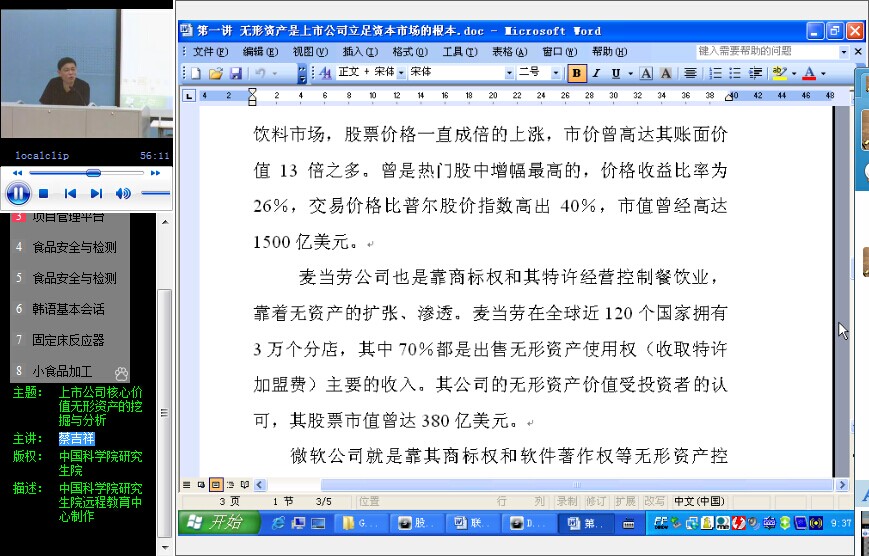Click Show Desktop icon in quick launch
The image size is (869, 556).
[319, 523]
